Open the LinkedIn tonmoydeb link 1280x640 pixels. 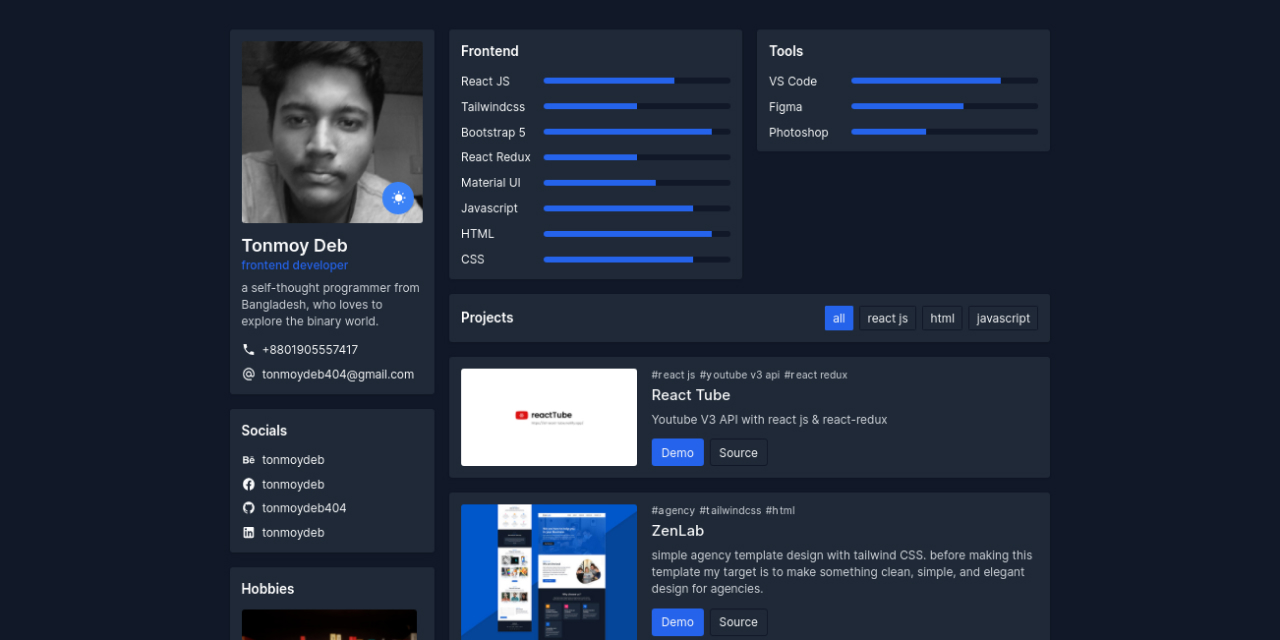[293, 533]
